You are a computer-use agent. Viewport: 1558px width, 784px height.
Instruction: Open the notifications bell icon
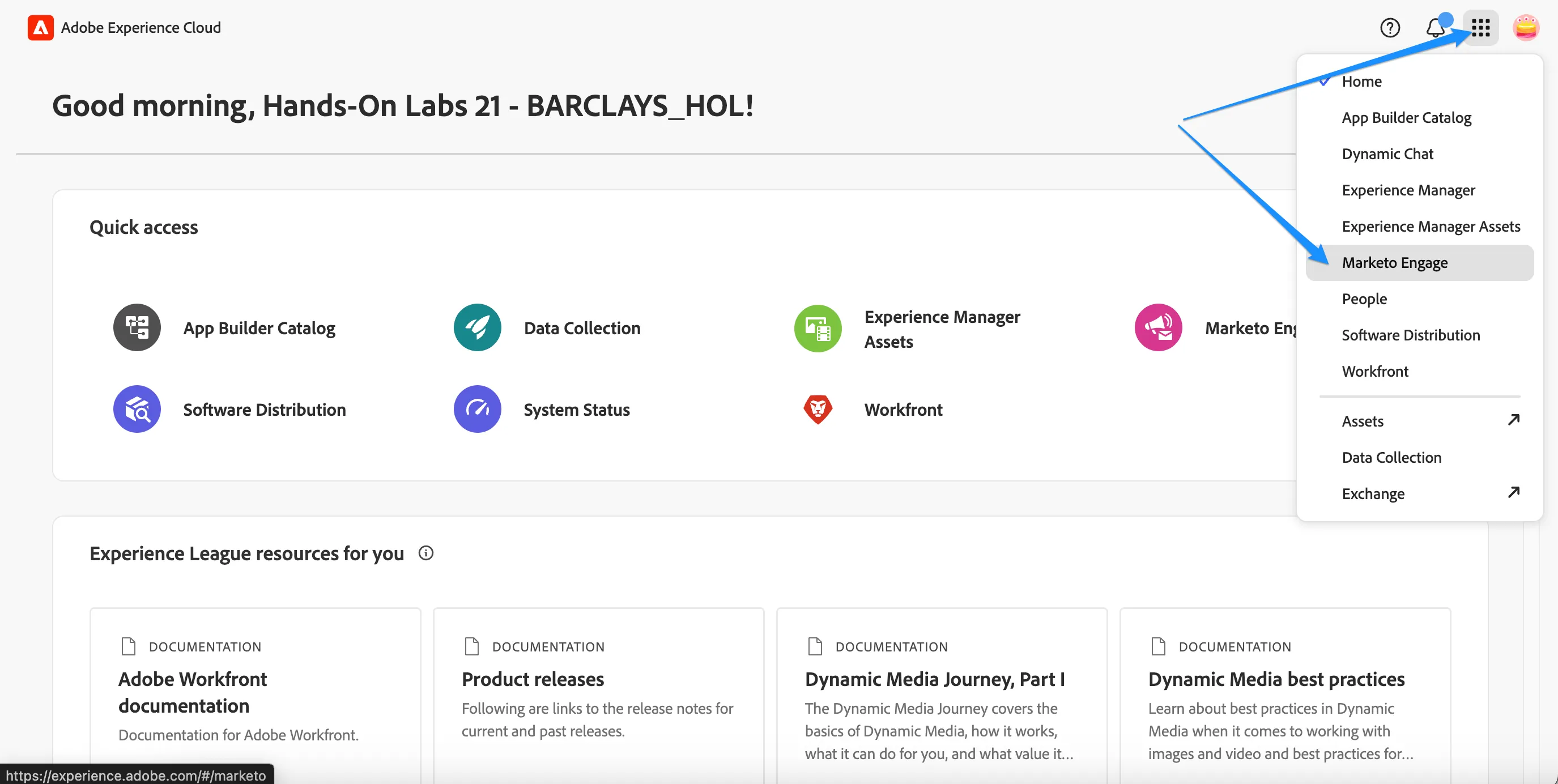(1436, 28)
